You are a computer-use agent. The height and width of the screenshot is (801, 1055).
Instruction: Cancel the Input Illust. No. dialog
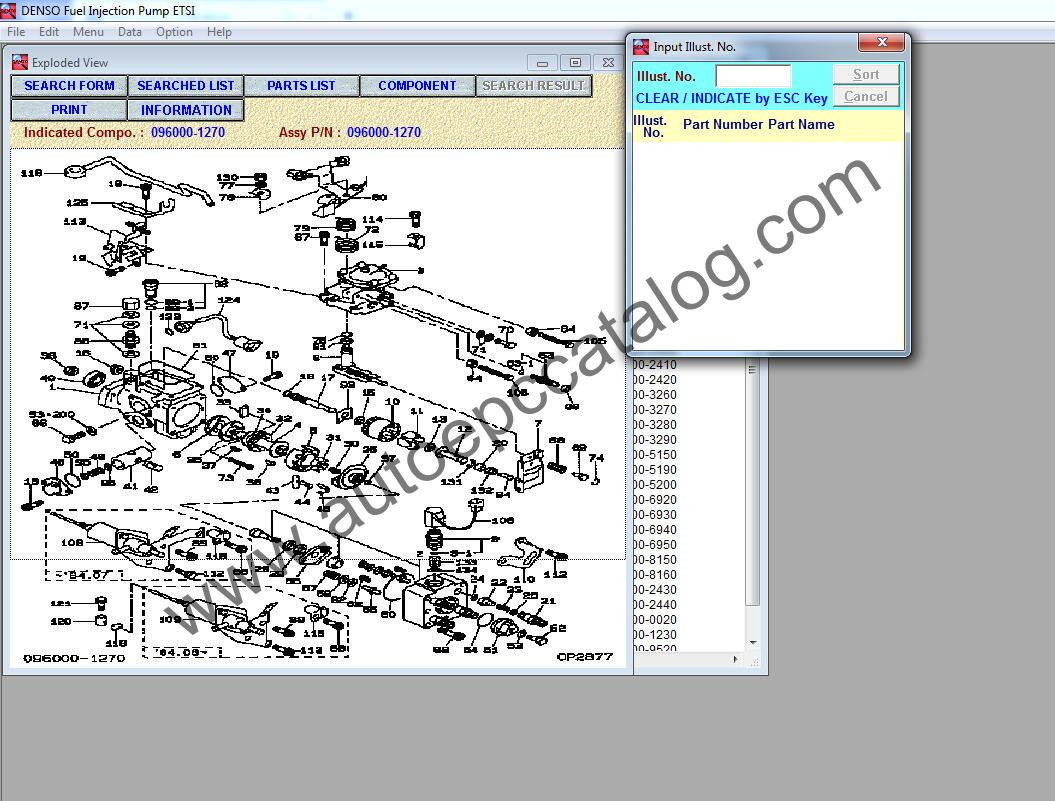point(864,96)
